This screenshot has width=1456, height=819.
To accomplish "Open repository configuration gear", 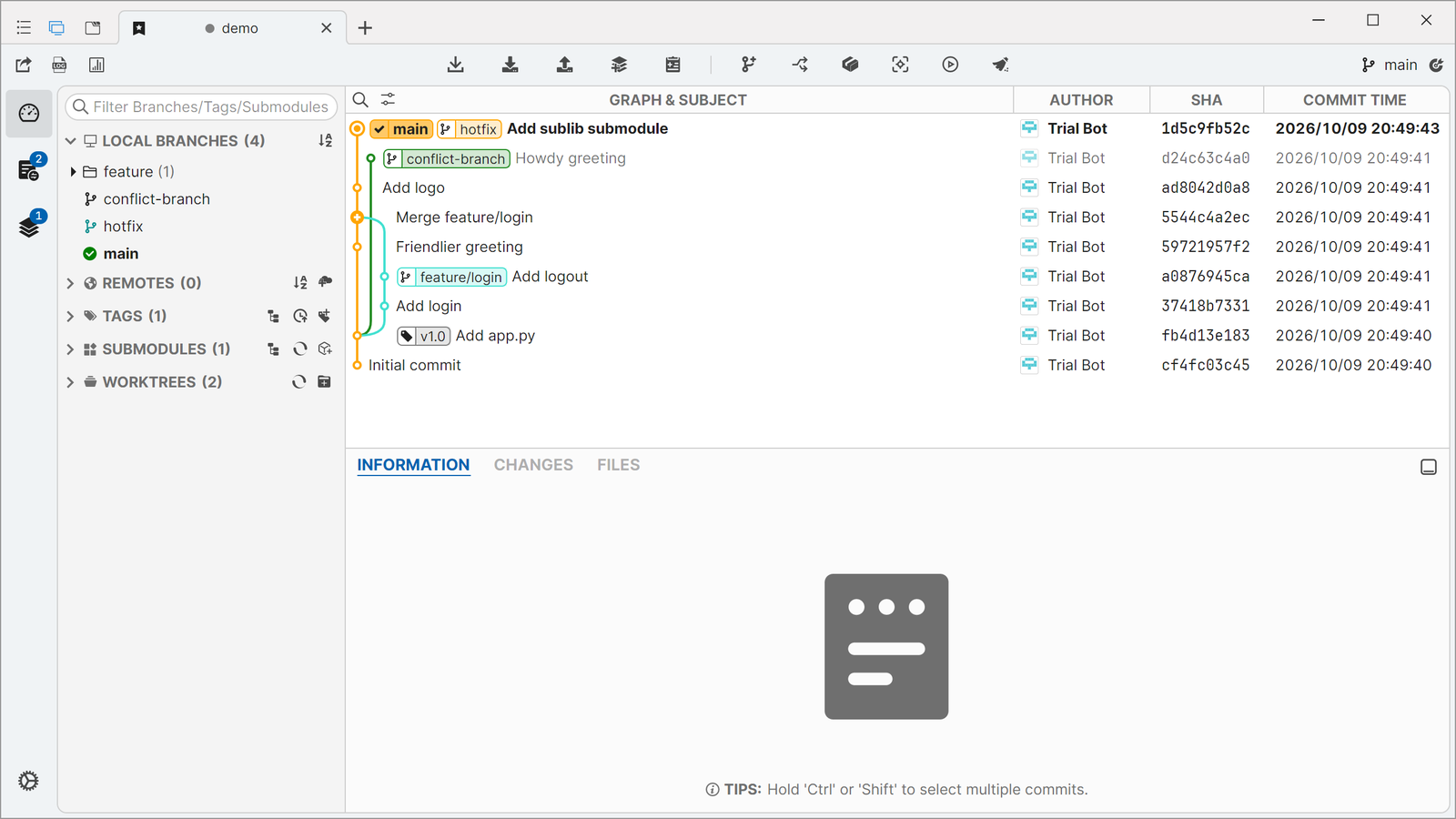I will tap(28, 781).
